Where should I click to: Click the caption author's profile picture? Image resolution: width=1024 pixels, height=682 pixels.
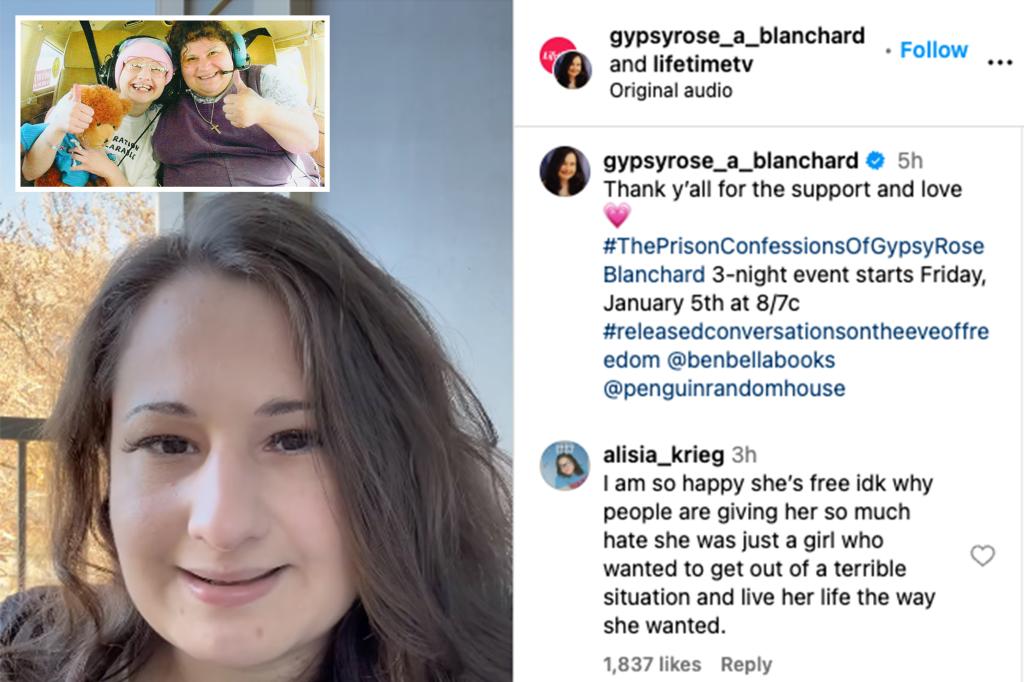(x=565, y=171)
